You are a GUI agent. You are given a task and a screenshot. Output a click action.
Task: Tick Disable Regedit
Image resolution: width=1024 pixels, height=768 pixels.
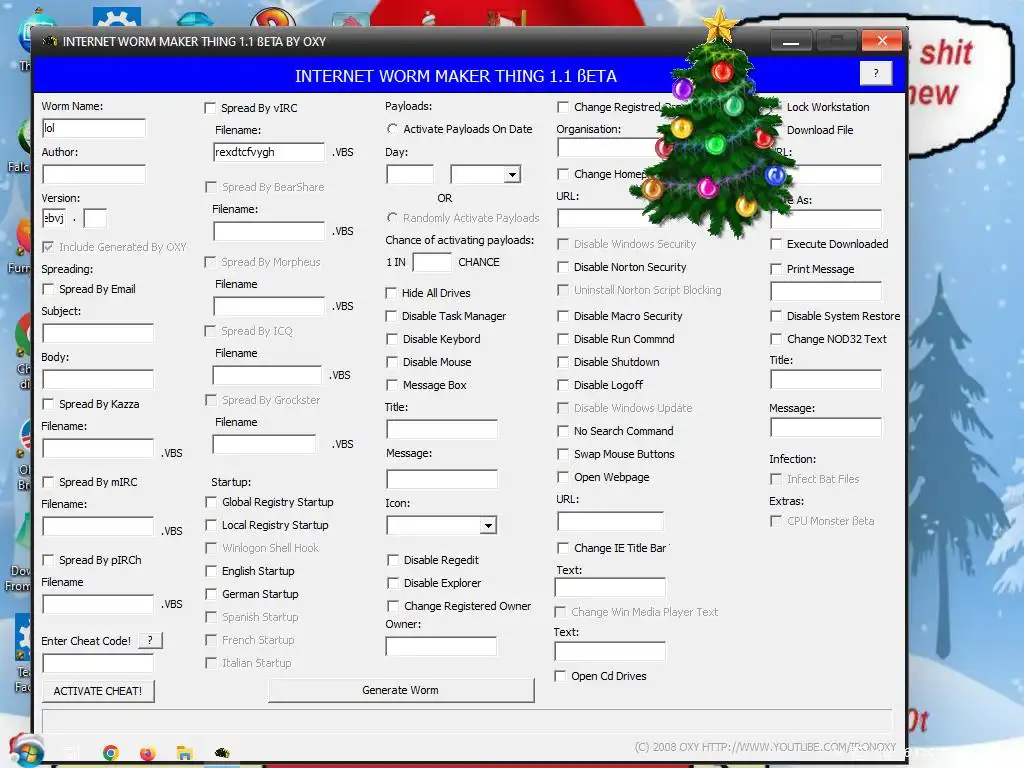tap(392, 560)
